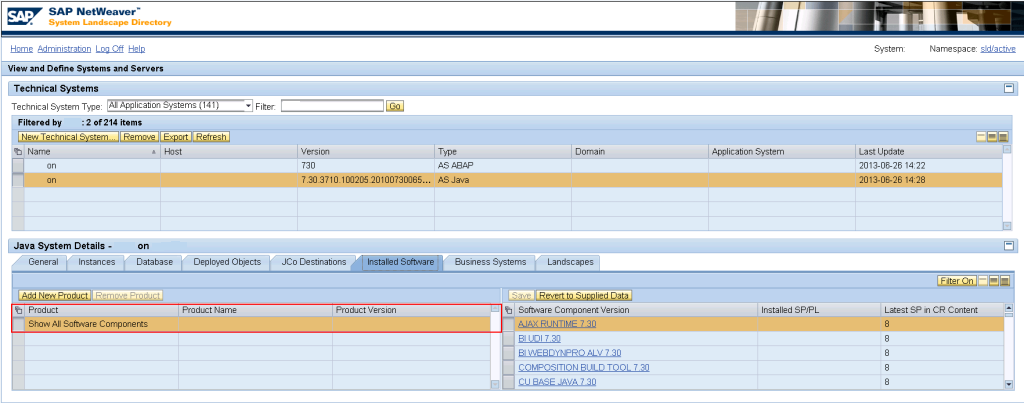Select row marker of AS Java system
1024x403 pixels.
click(x=18, y=180)
